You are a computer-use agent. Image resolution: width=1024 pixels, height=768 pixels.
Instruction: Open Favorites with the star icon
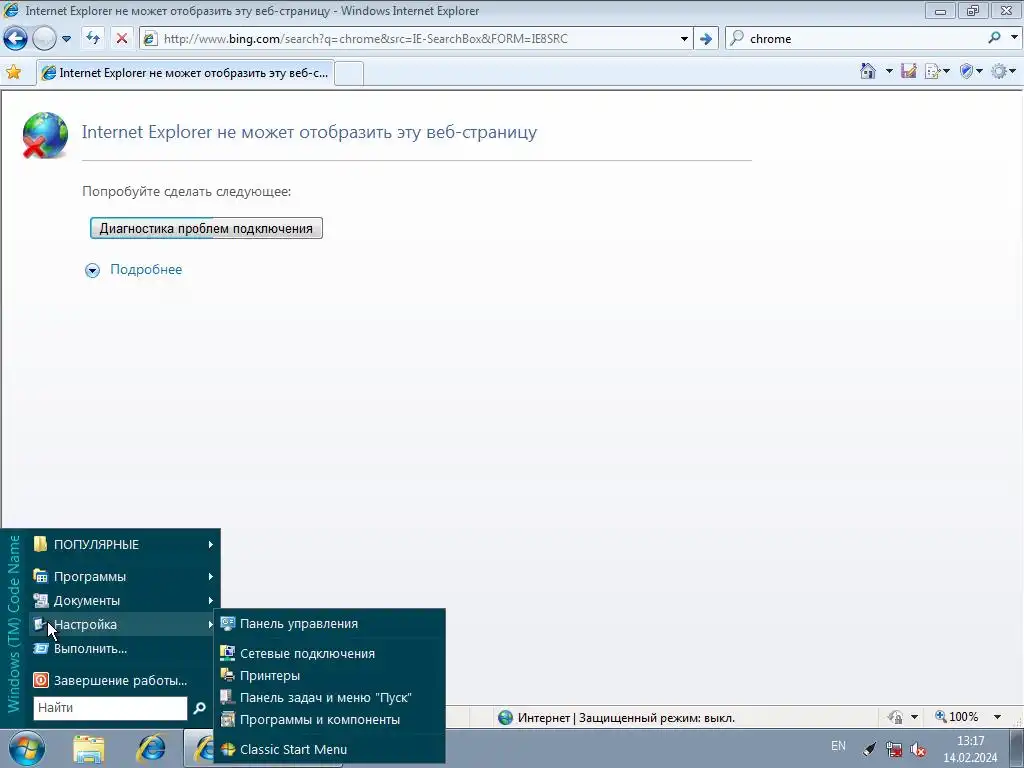[x=13, y=72]
